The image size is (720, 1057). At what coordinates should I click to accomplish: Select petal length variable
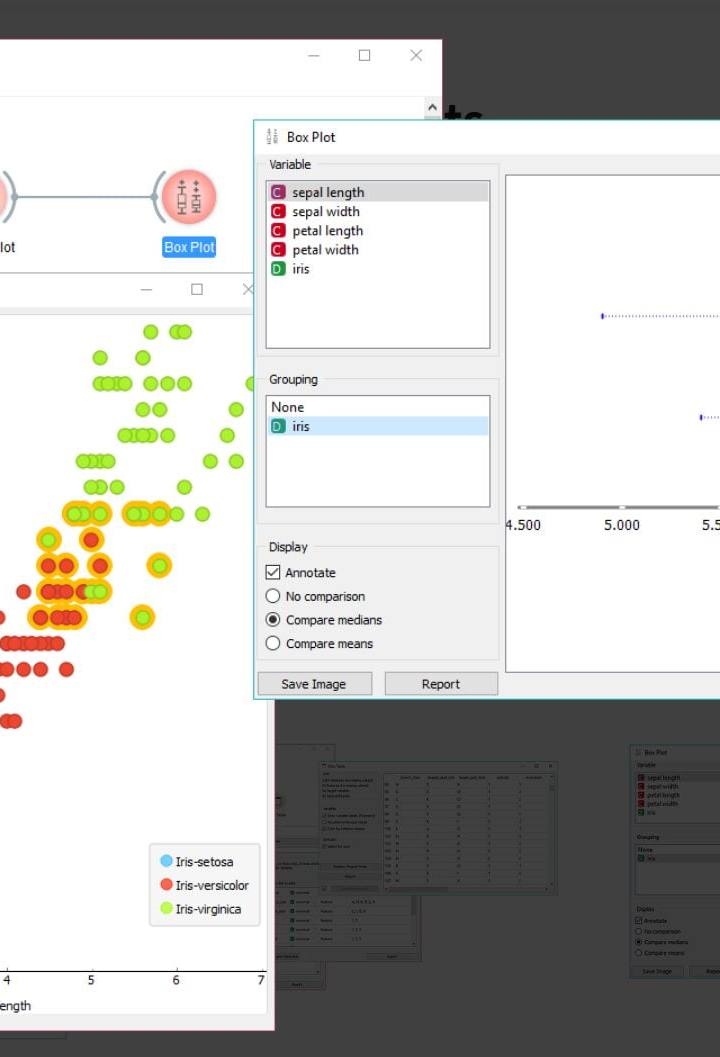378,231
